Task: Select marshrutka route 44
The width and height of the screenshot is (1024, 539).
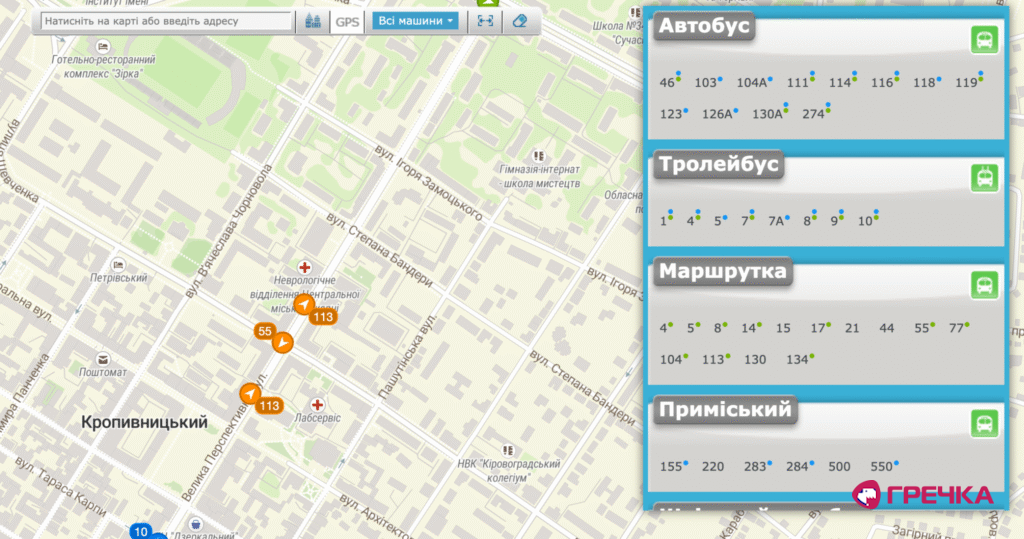Action: pos(886,328)
